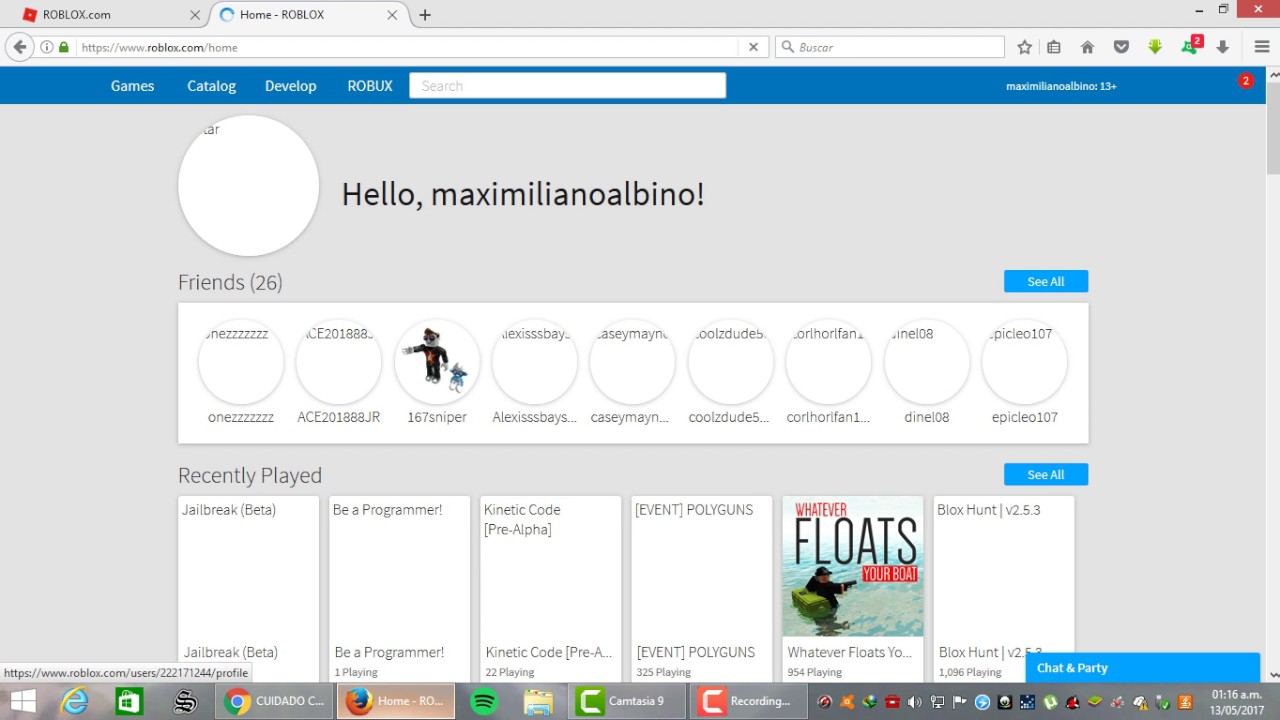Switch to Chrome CUIDADO window in taskbar

point(275,701)
